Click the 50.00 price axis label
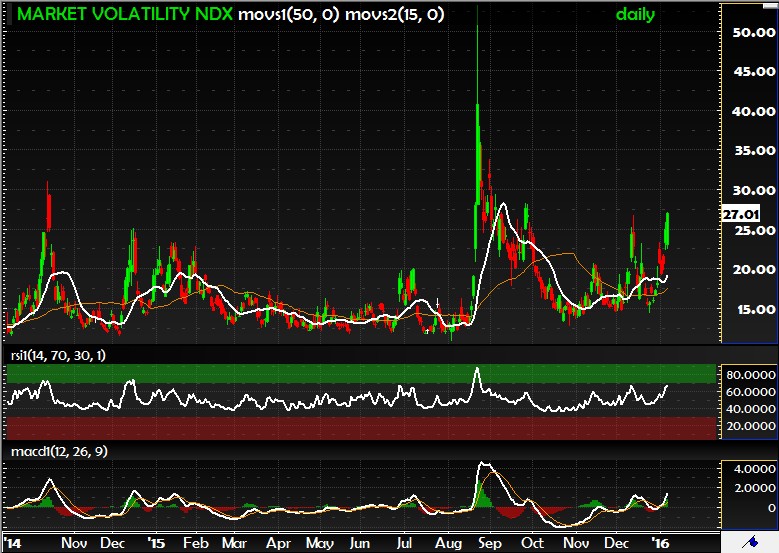 pos(750,32)
